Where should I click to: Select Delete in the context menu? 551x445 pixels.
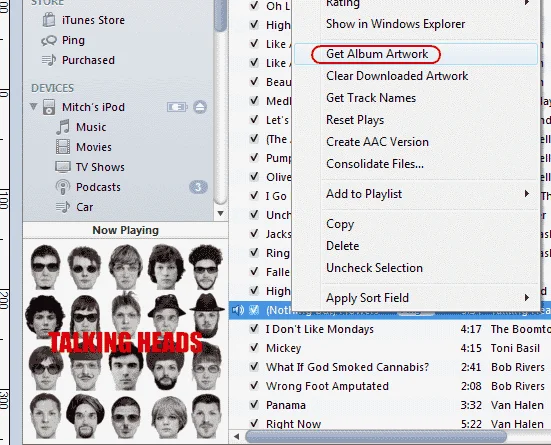(415, 246)
